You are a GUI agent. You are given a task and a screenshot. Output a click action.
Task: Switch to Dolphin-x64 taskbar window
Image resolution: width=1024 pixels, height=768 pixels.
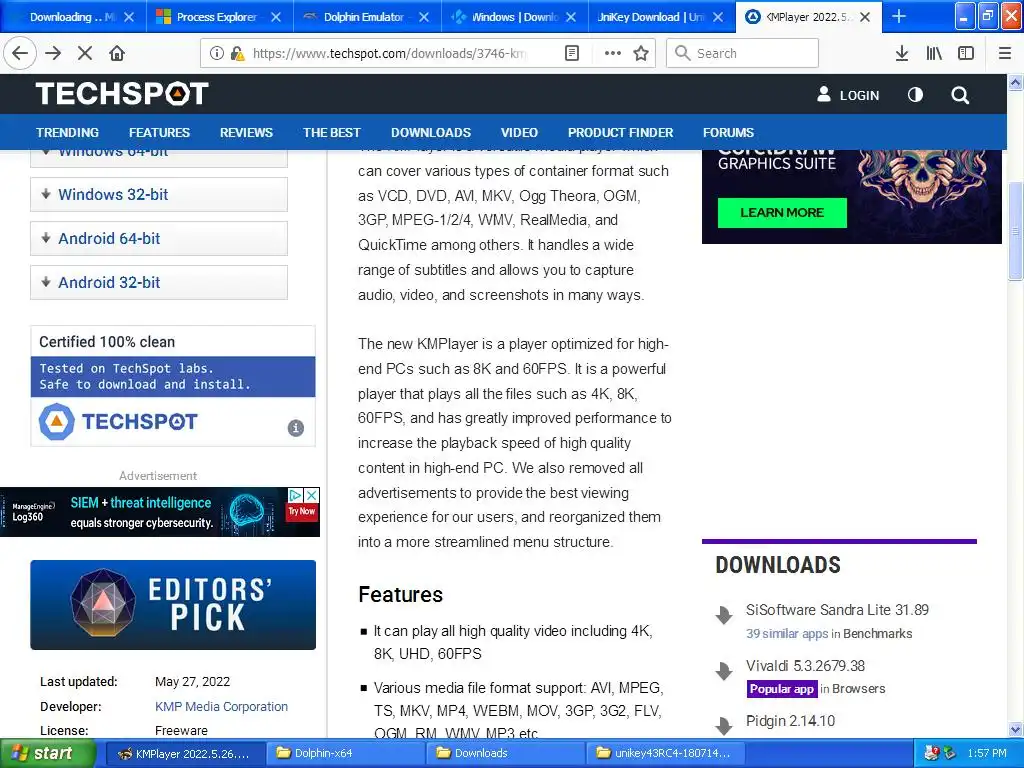[345, 753]
